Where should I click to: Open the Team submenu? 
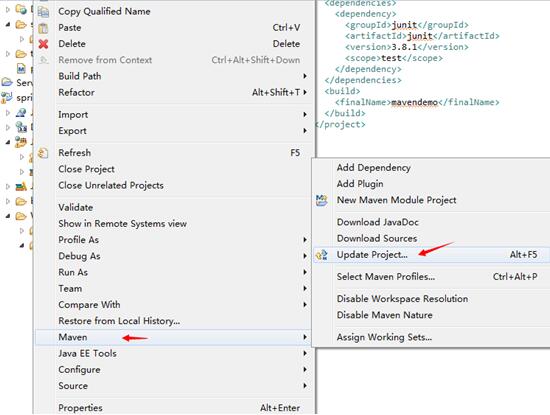pos(174,288)
